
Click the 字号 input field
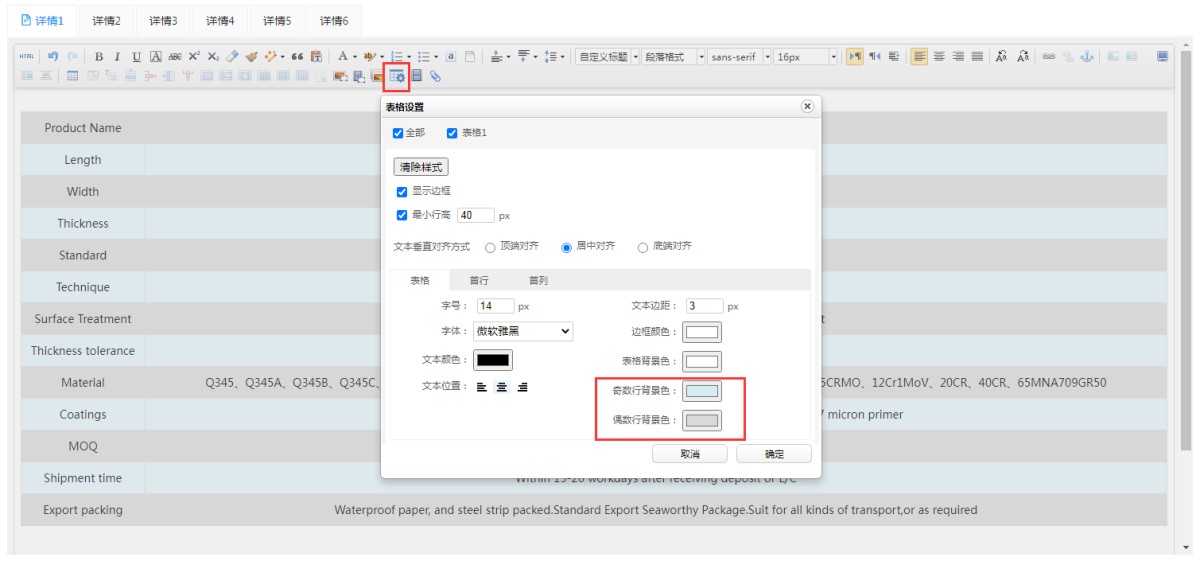[494, 306]
